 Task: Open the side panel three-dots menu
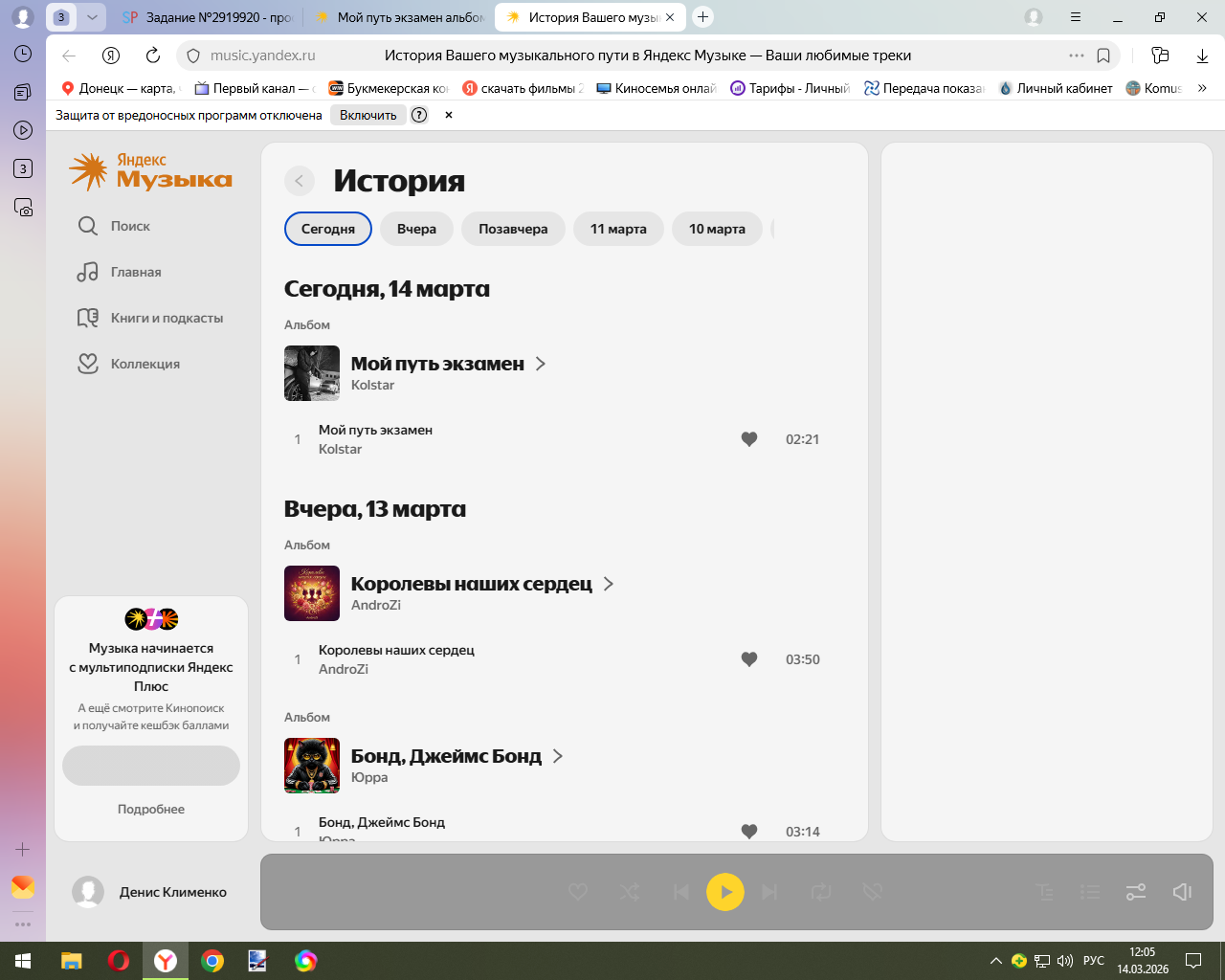(x=23, y=924)
